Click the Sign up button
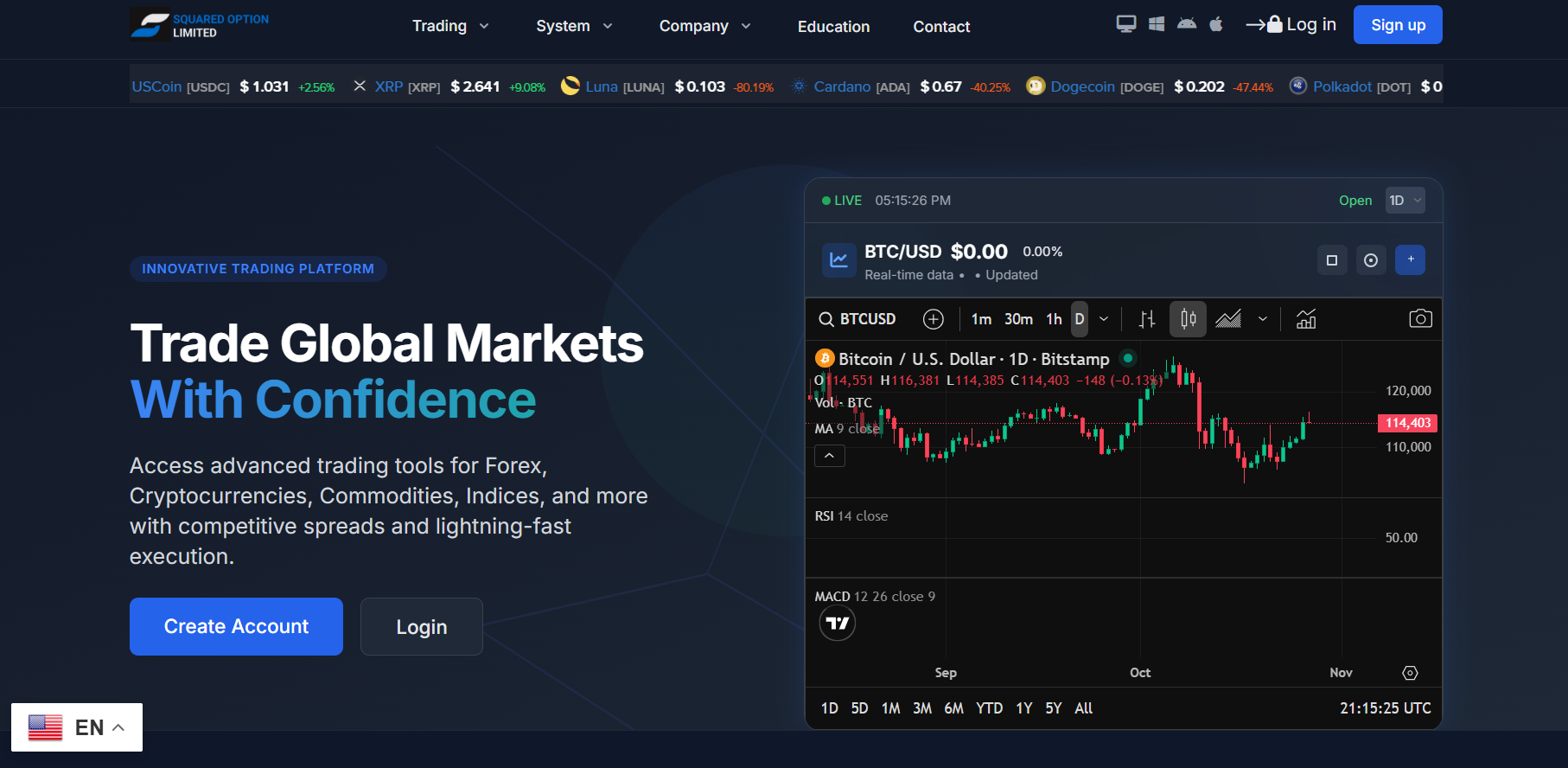 pyautogui.click(x=1399, y=24)
